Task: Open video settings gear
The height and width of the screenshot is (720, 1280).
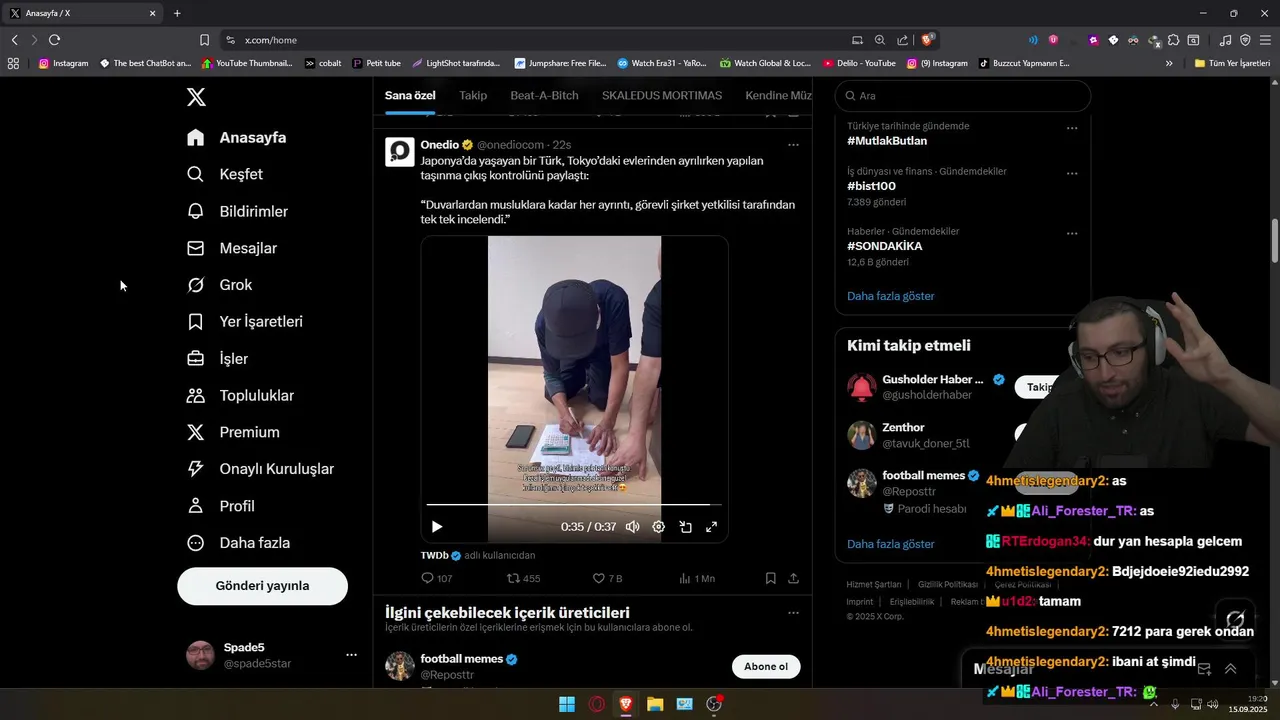Action: (x=659, y=527)
